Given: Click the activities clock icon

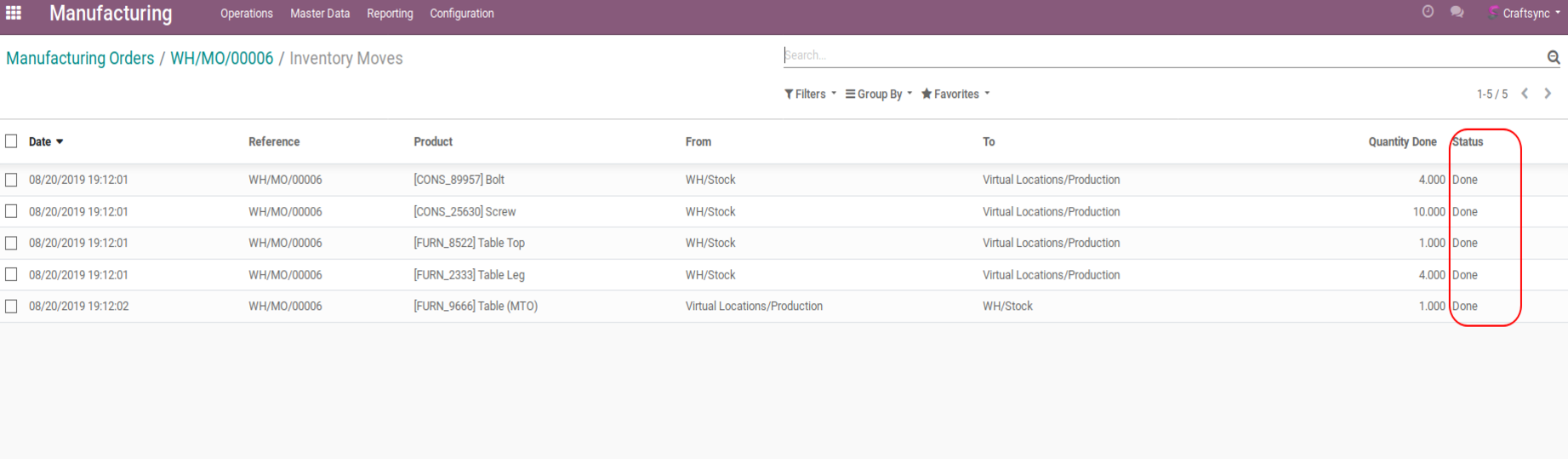Looking at the screenshot, I should 1428,12.
